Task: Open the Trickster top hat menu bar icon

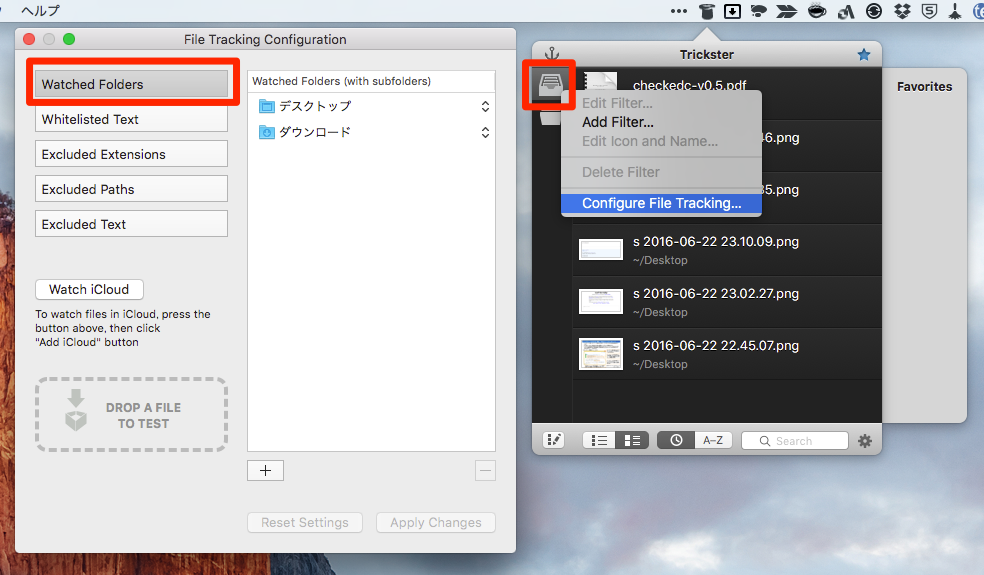Action: point(707,11)
